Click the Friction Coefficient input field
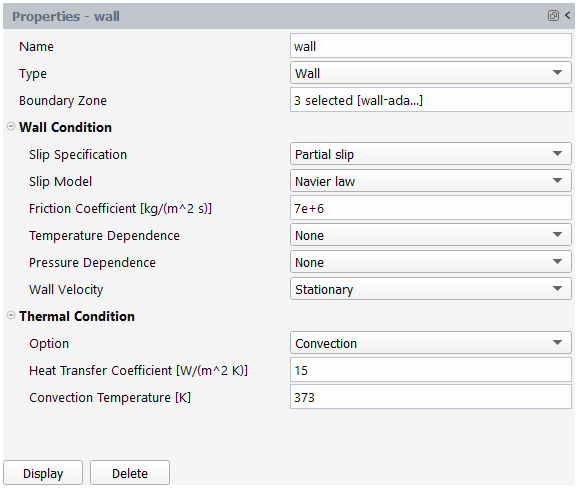 point(431,208)
